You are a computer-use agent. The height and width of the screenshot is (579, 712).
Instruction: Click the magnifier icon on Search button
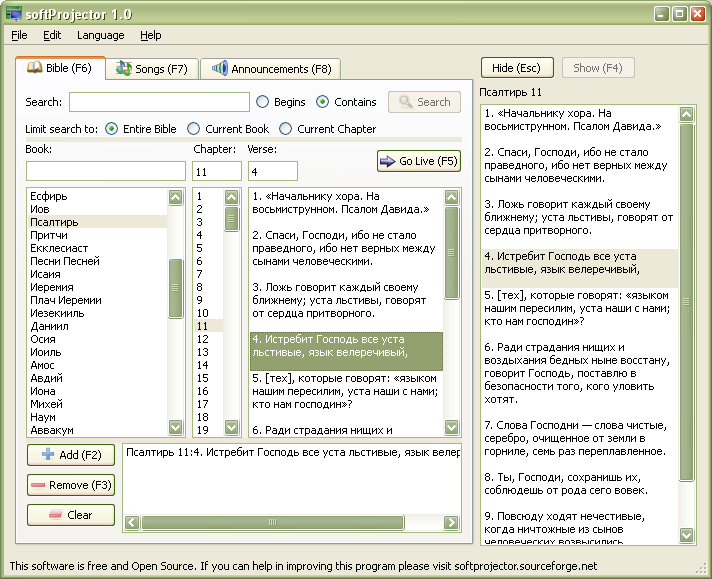click(405, 101)
